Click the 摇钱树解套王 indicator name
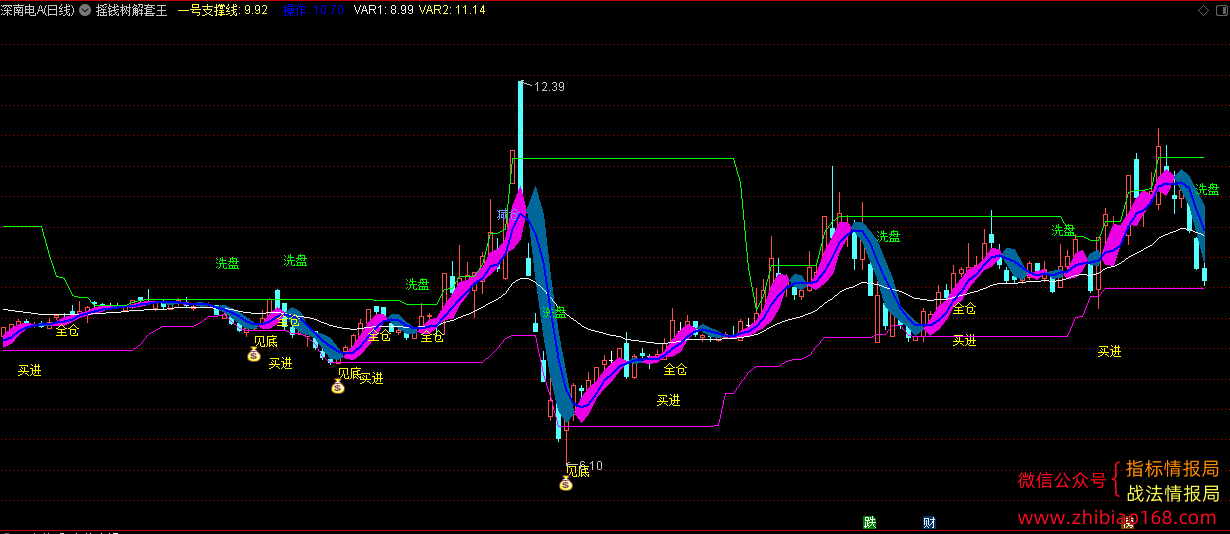Image resolution: width=1230 pixels, height=534 pixels. click(131, 10)
